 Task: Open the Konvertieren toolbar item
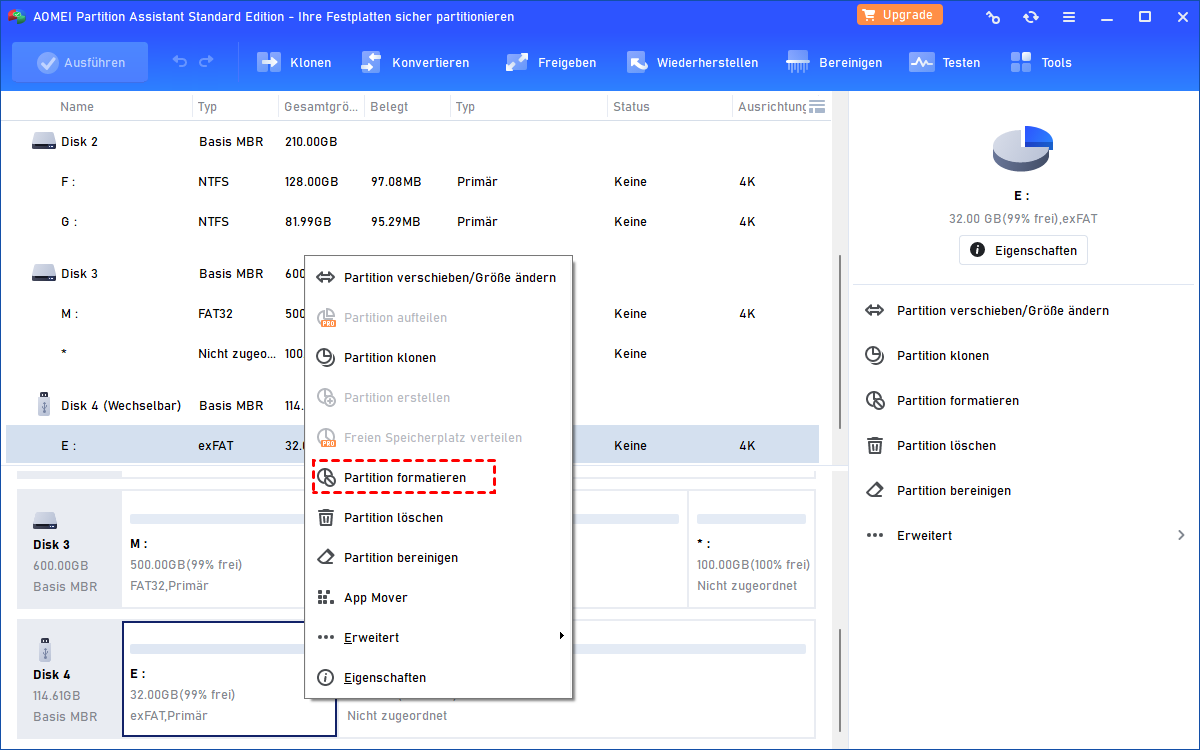pyautogui.click(x=414, y=62)
